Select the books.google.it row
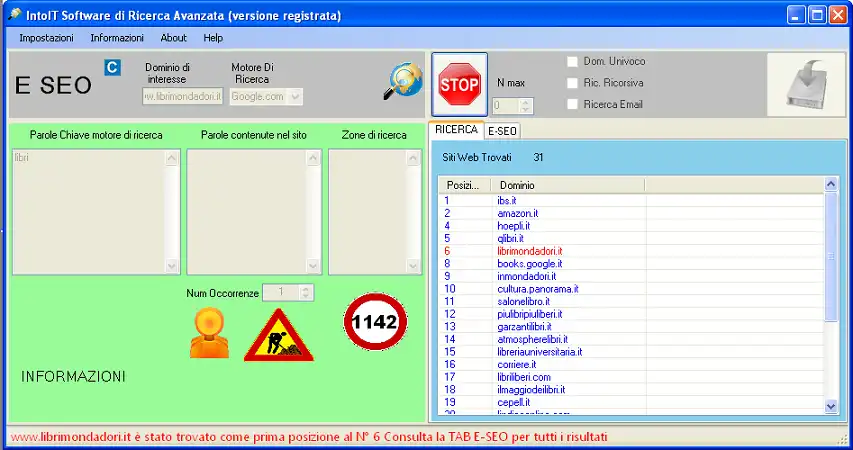 631,264
